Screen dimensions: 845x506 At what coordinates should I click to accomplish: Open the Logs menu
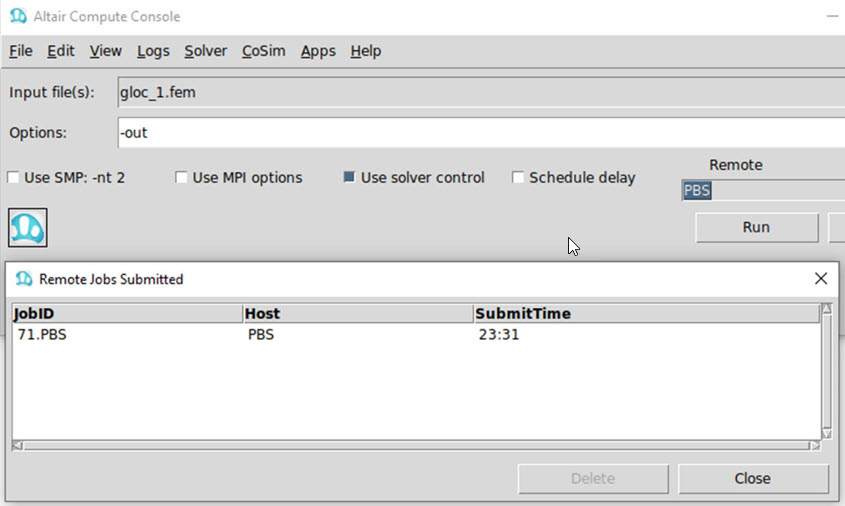click(x=153, y=51)
